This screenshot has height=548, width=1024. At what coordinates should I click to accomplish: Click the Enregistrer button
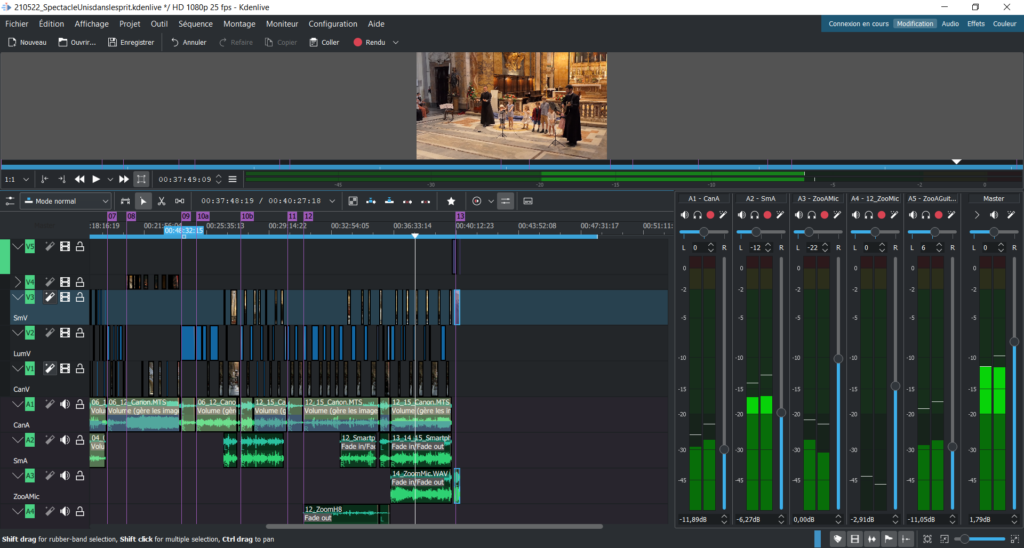tap(131, 42)
